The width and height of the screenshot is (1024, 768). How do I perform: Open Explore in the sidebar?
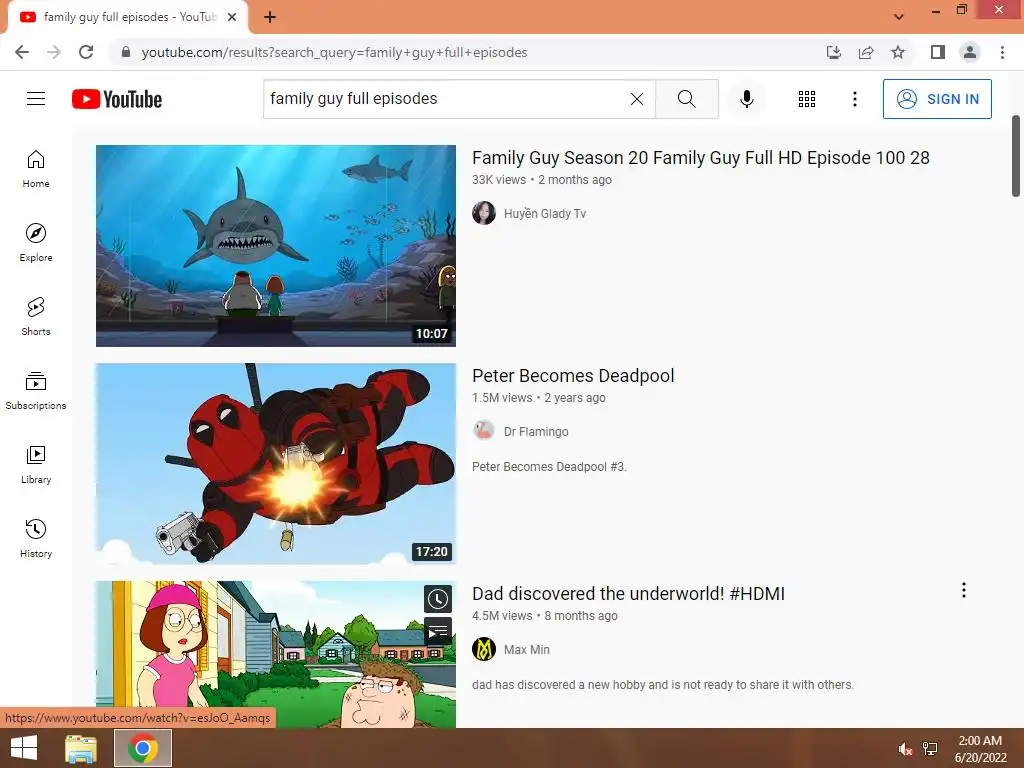[x=36, y=243]
